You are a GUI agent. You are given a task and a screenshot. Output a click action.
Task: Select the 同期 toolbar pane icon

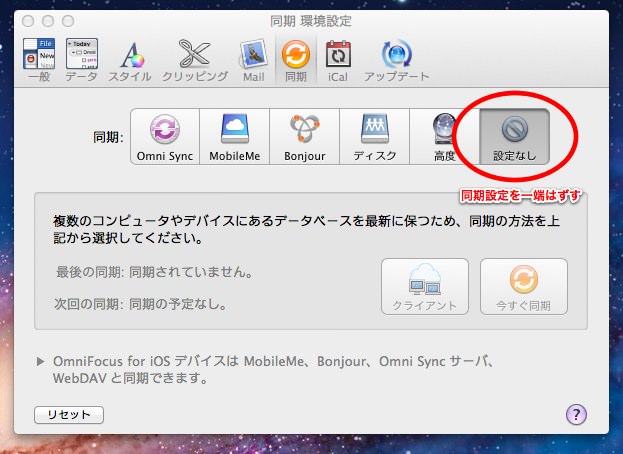coord(296,60)
